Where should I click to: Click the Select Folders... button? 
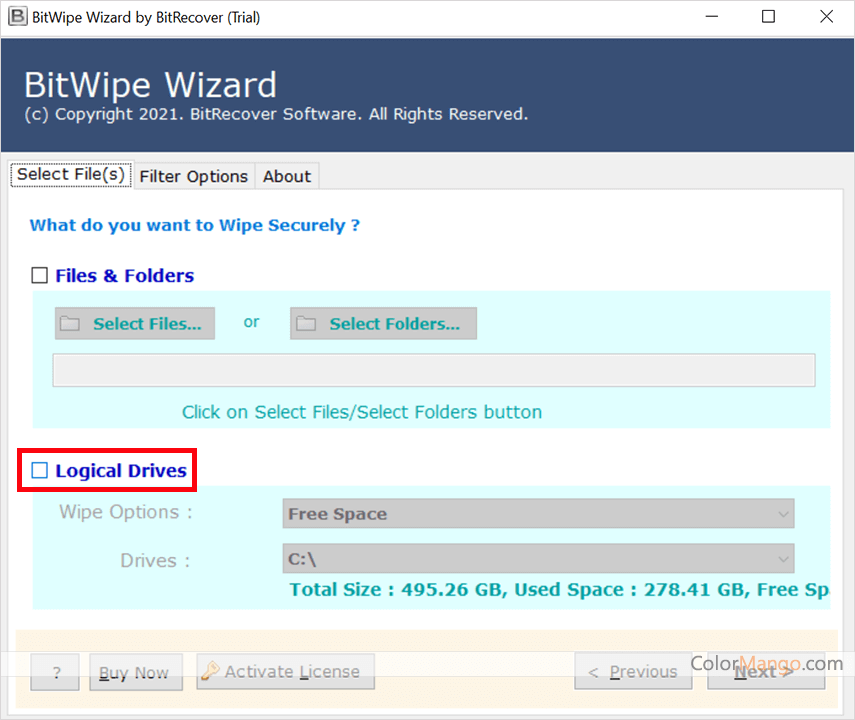click(x=383, y=323)
